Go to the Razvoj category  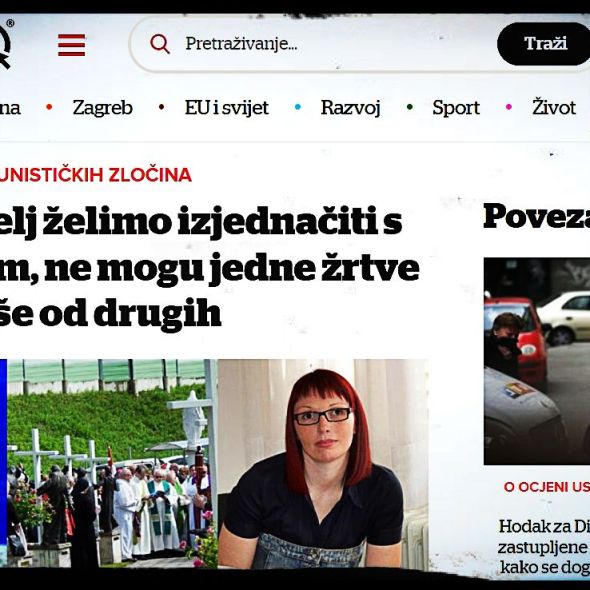pos(351,108)
